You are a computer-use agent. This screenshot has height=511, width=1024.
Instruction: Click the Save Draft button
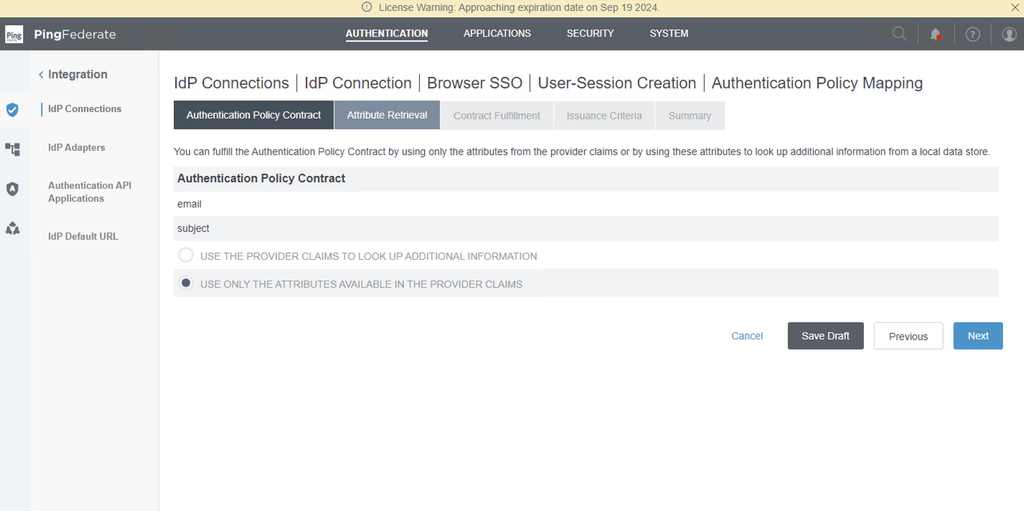pos(825,336)
